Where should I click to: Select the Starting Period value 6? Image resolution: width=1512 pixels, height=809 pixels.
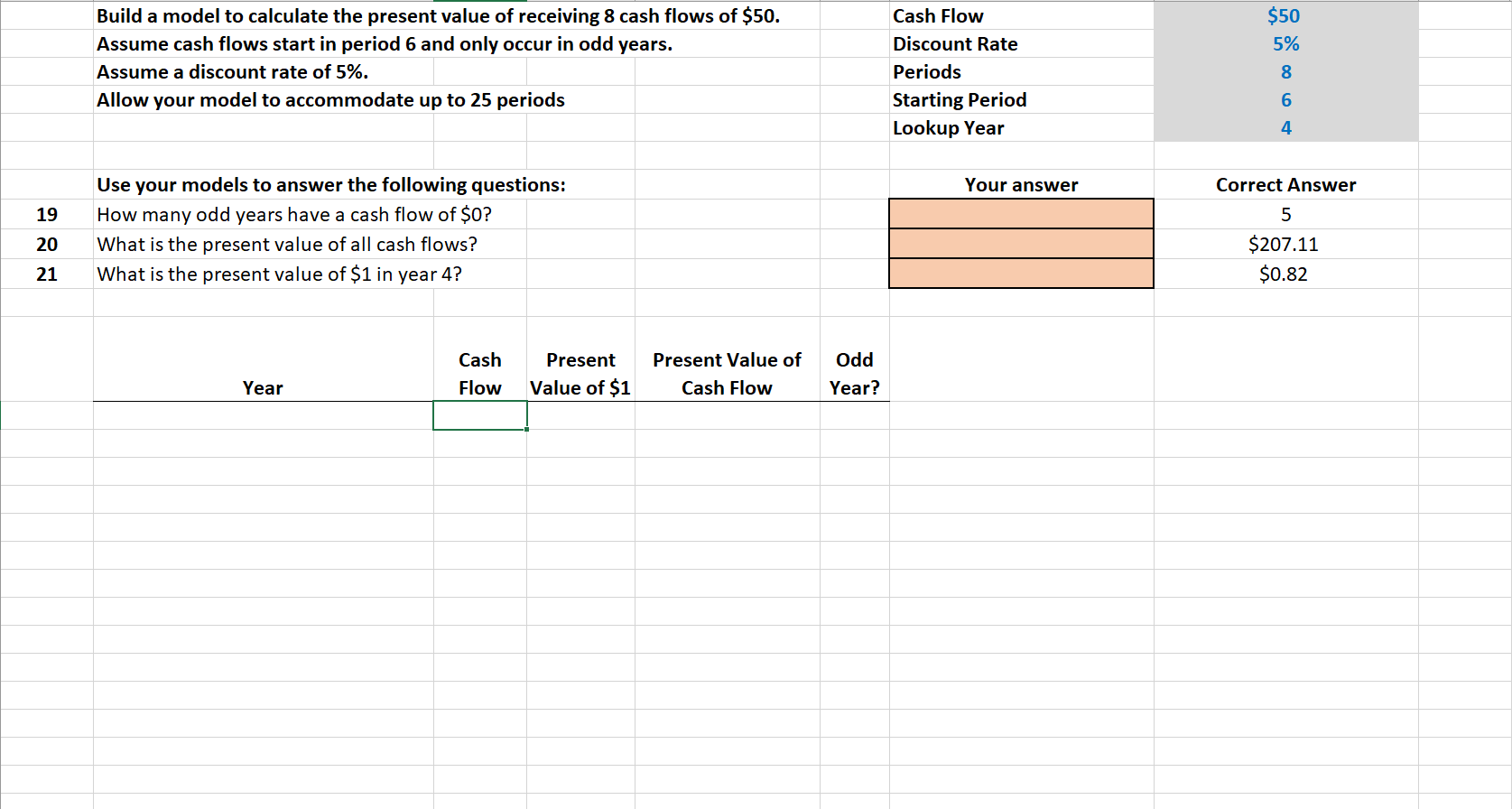[x=1285, y=99]
